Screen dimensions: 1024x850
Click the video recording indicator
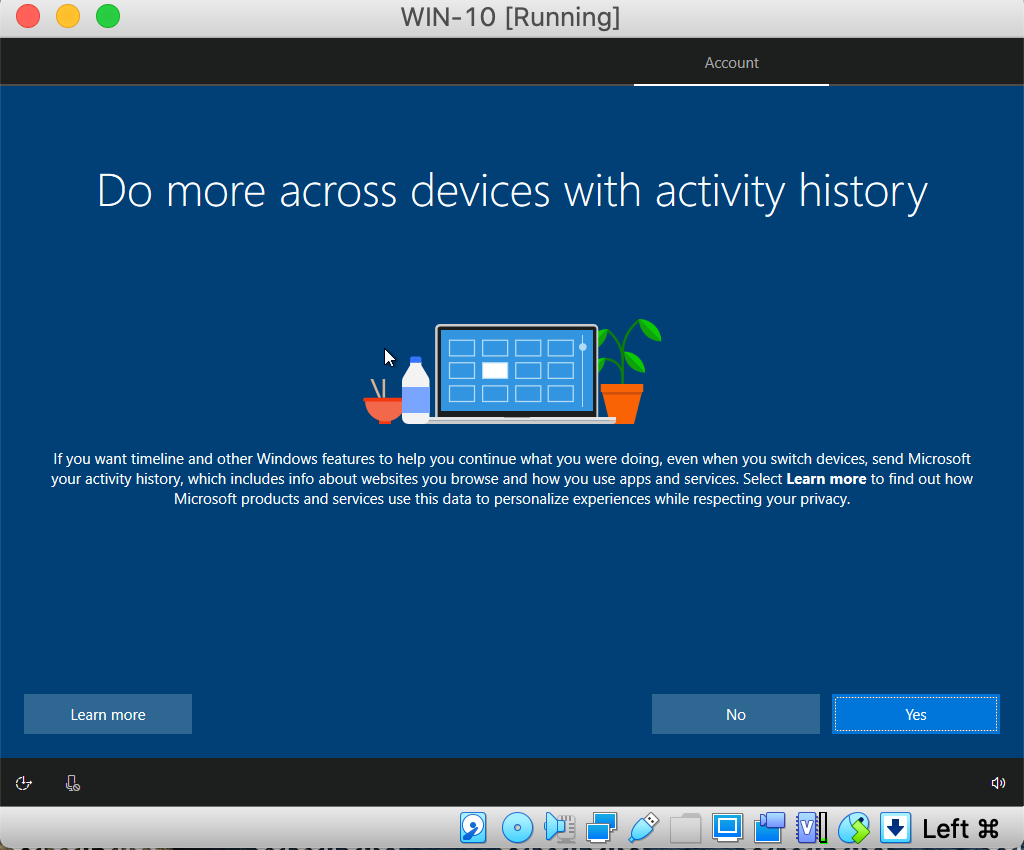769,828
